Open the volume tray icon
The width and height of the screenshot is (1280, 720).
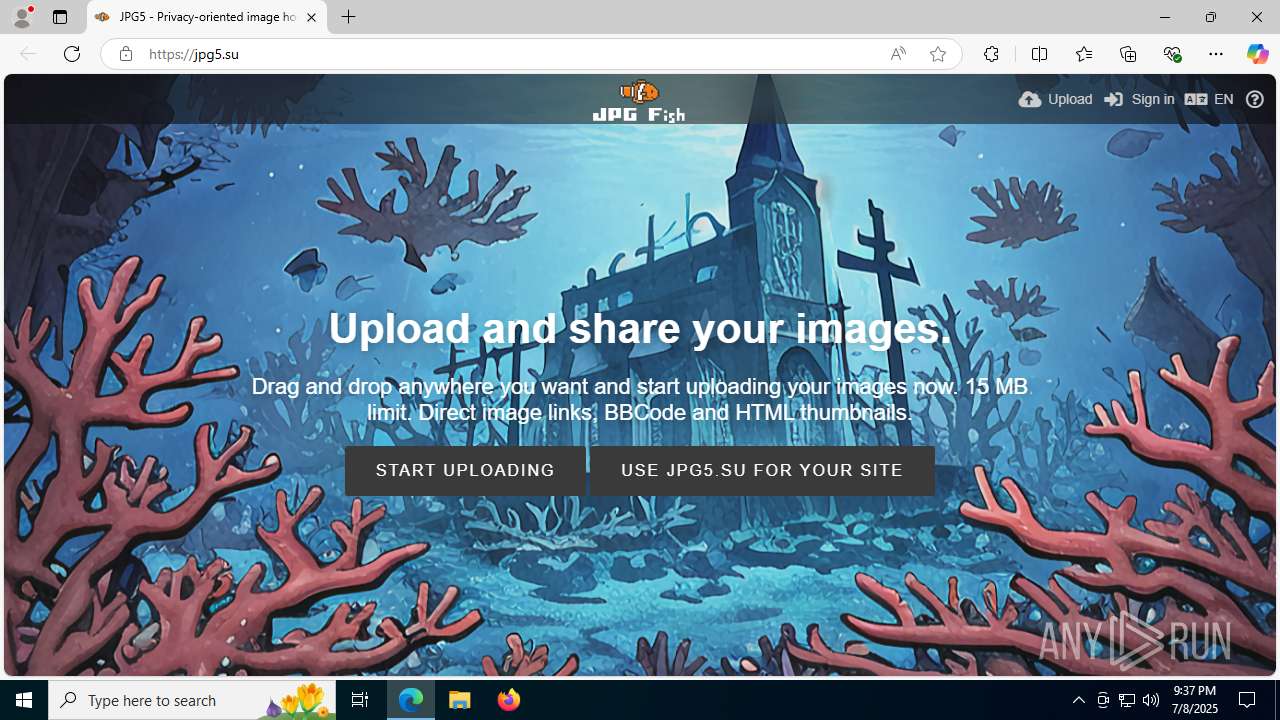[x=1151, y=700]
